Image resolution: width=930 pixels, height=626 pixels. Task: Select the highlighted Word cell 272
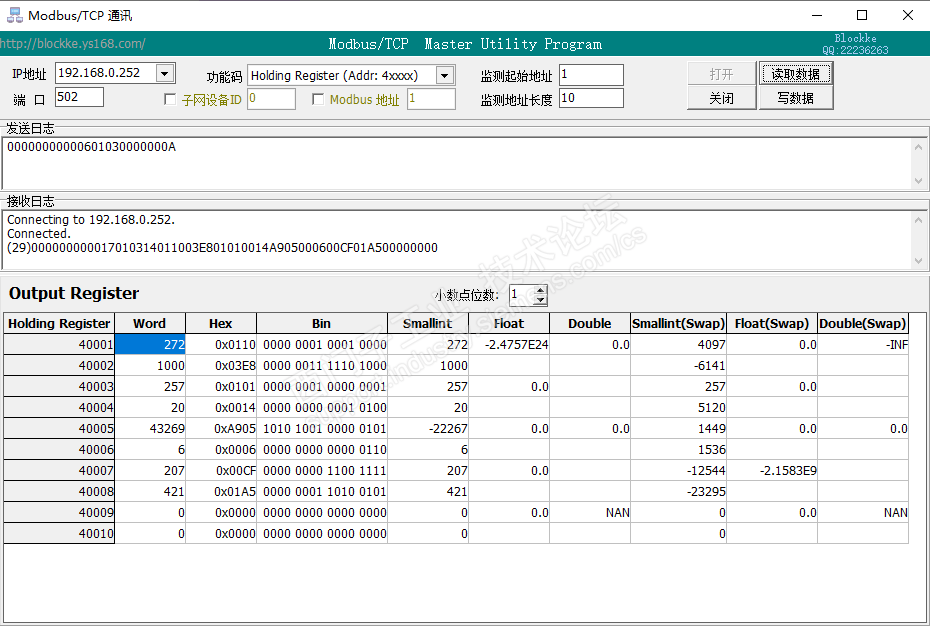(x=150, y=345)
